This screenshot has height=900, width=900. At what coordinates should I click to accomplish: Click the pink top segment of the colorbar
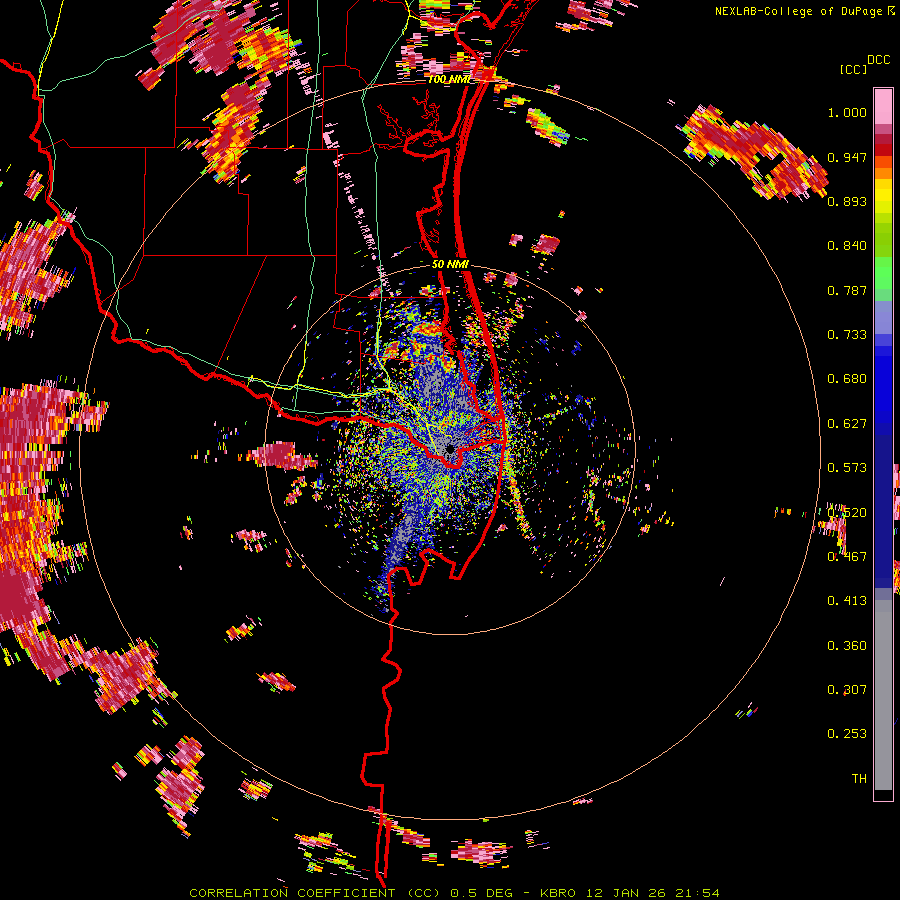(x=883, y=106)
